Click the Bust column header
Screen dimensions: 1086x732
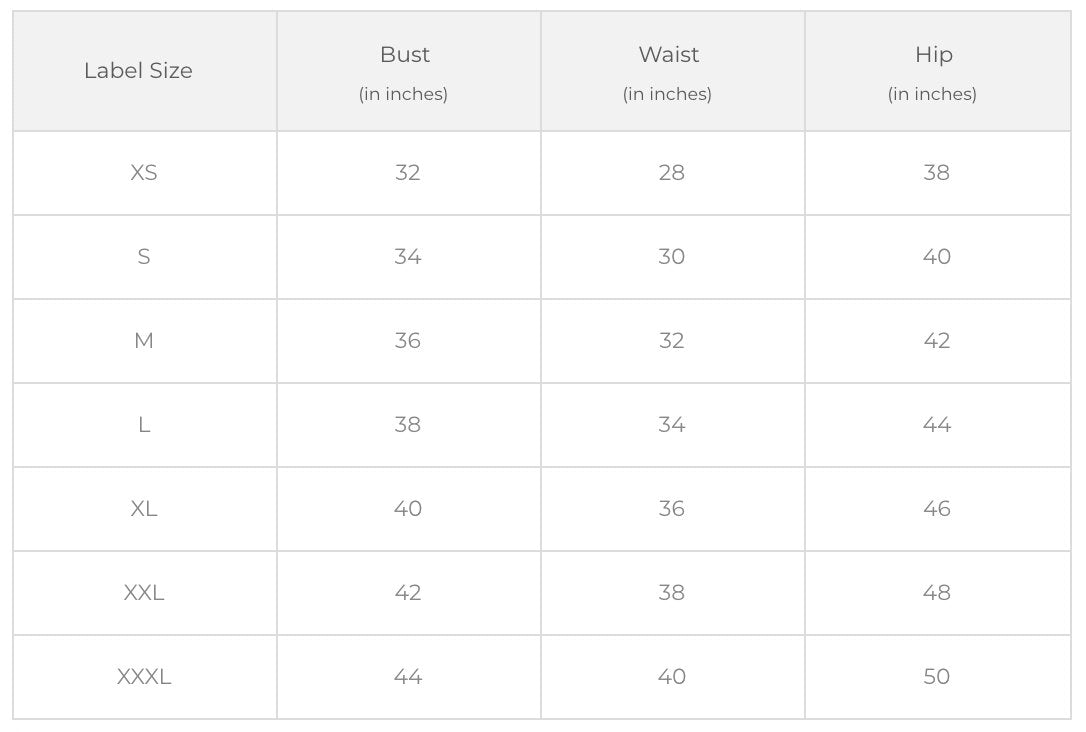405,55
